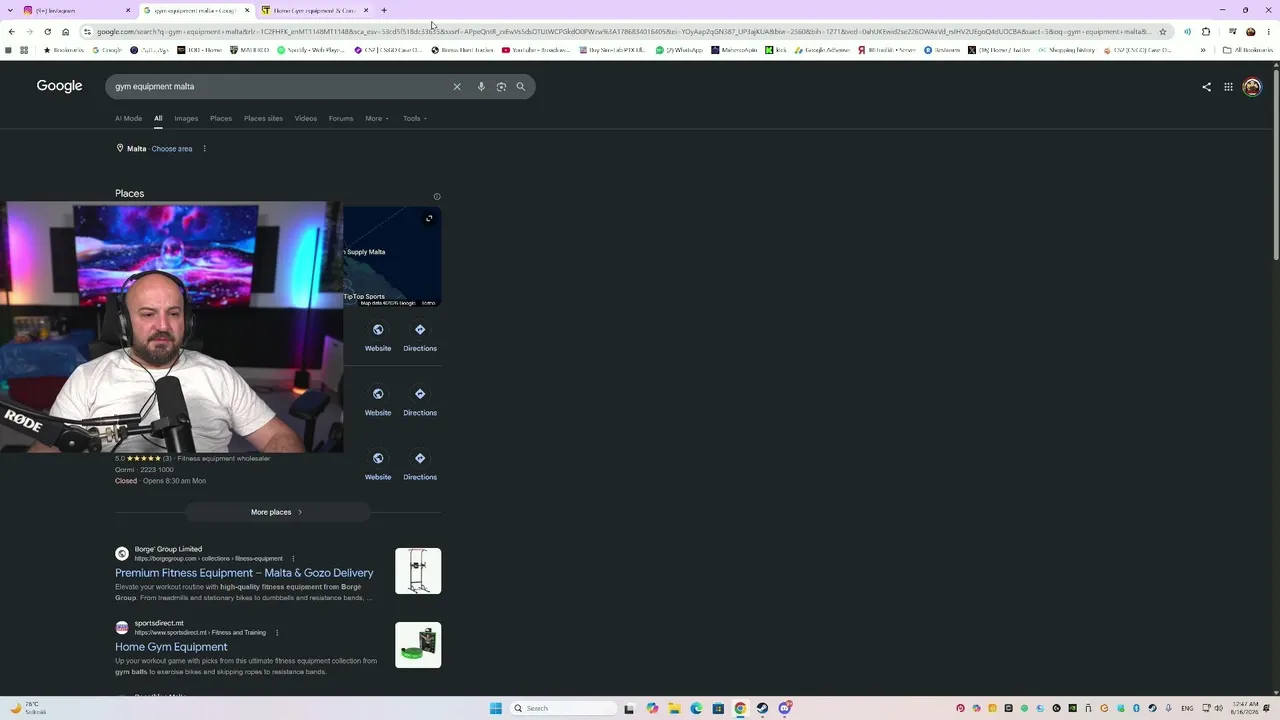Open File Explorer from the taskbar

coord(674,709)
